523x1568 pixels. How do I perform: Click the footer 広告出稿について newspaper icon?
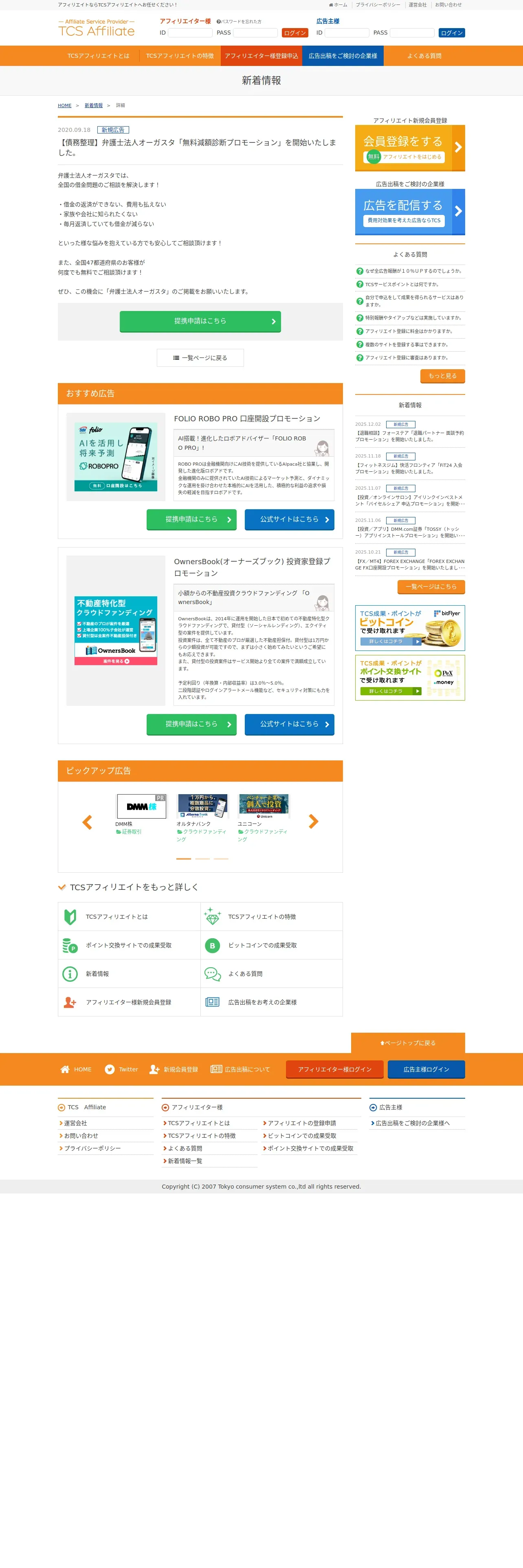coord(216,1069)
